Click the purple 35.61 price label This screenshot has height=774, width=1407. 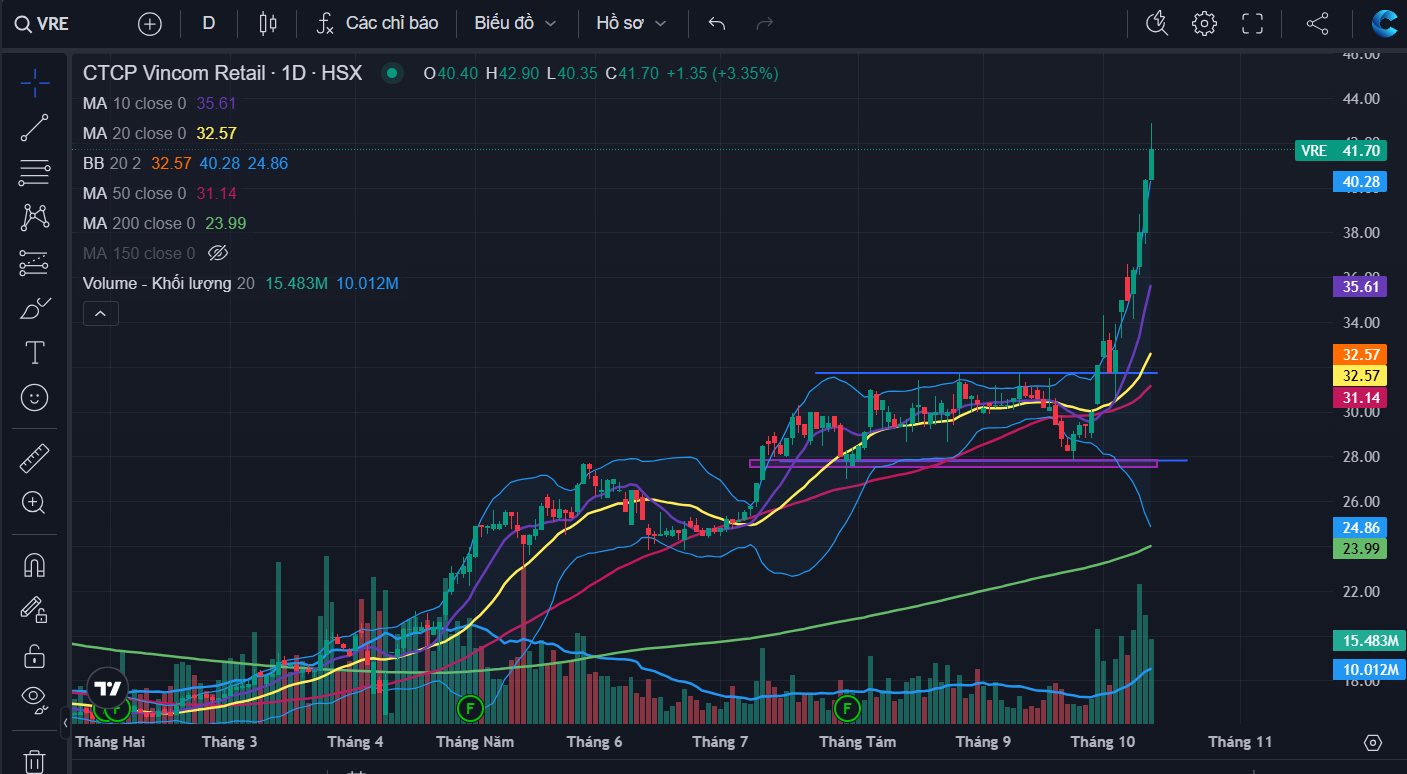(x=1360, y=286)
